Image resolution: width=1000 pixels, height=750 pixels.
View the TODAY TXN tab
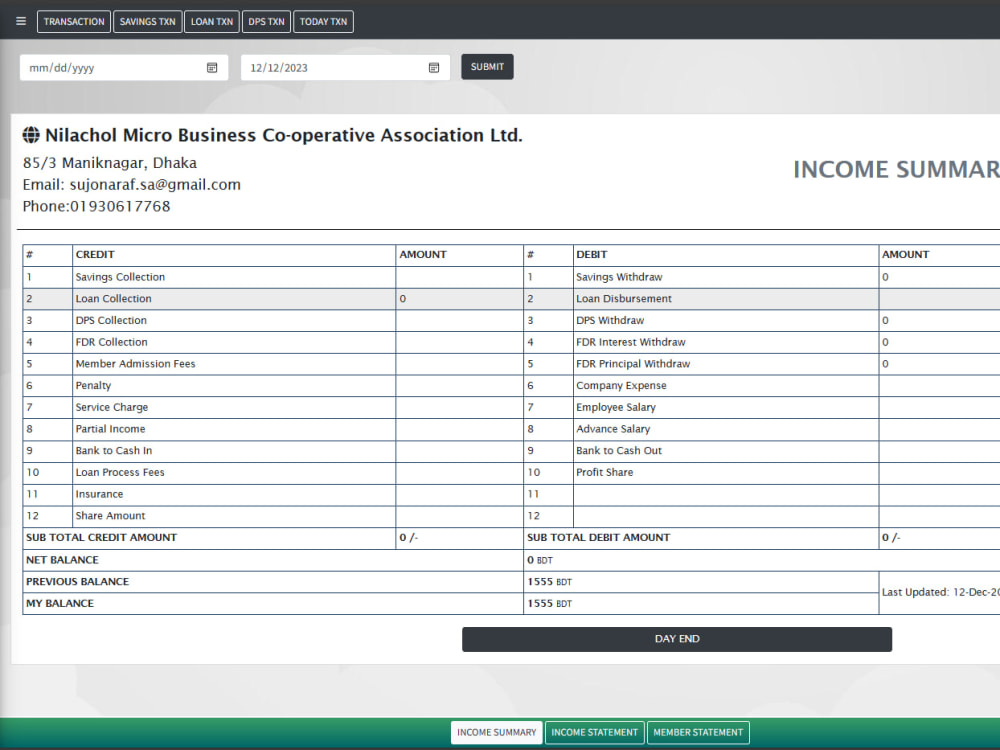[323, 22]
